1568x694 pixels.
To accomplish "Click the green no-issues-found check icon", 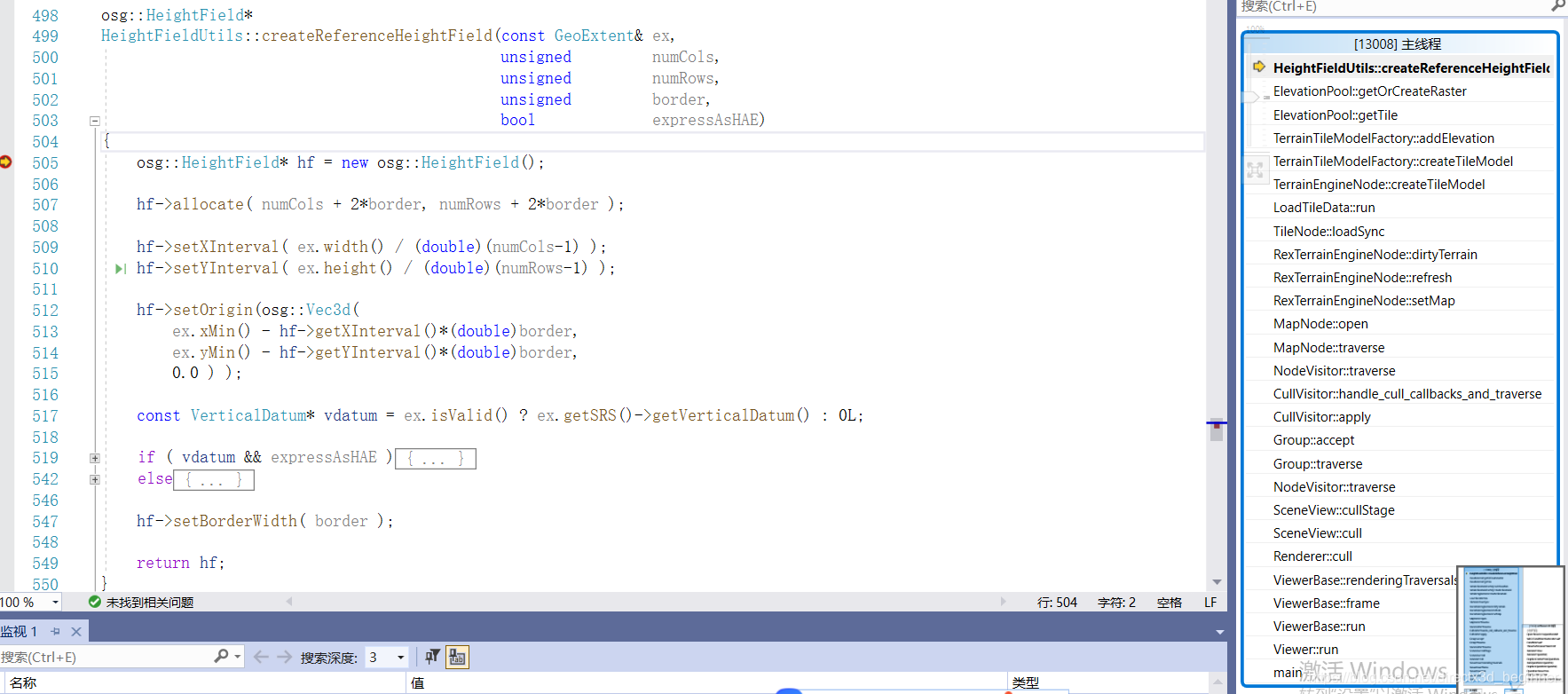I will [95, 602].
